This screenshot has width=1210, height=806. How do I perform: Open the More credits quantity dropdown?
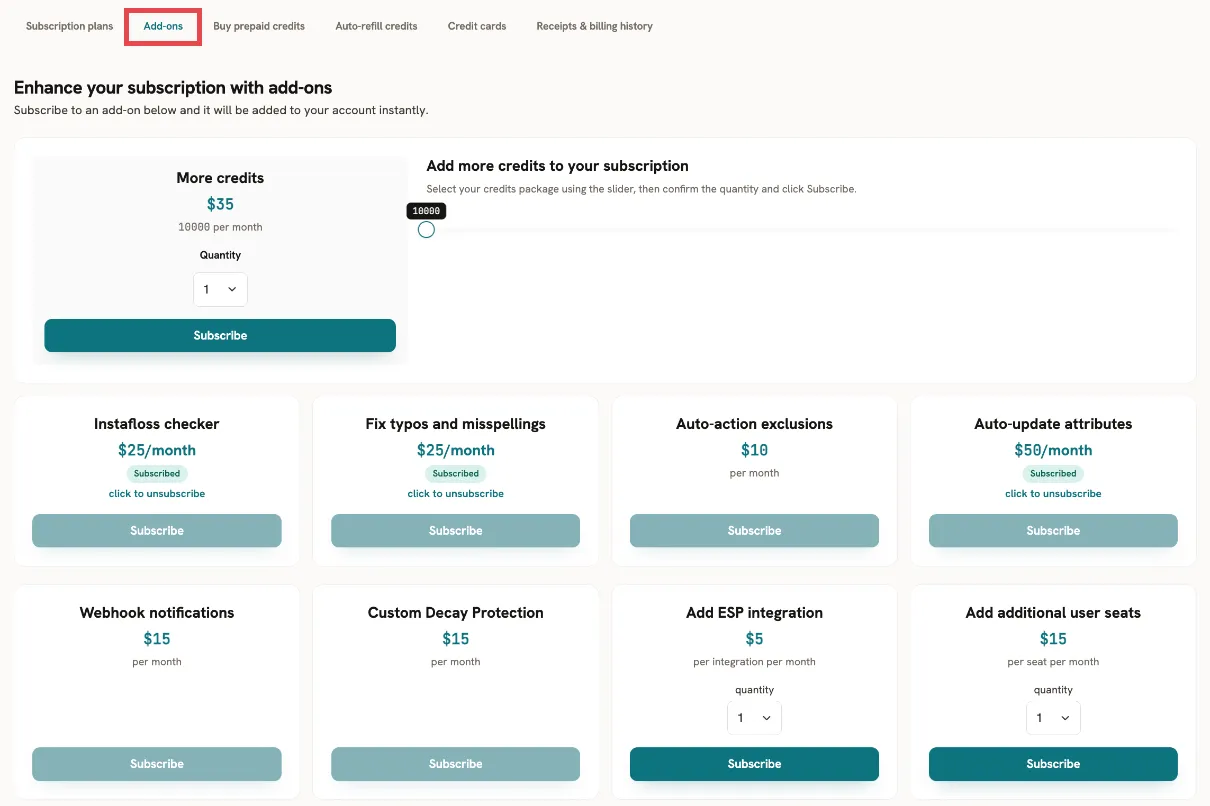(x=220, y=289)
